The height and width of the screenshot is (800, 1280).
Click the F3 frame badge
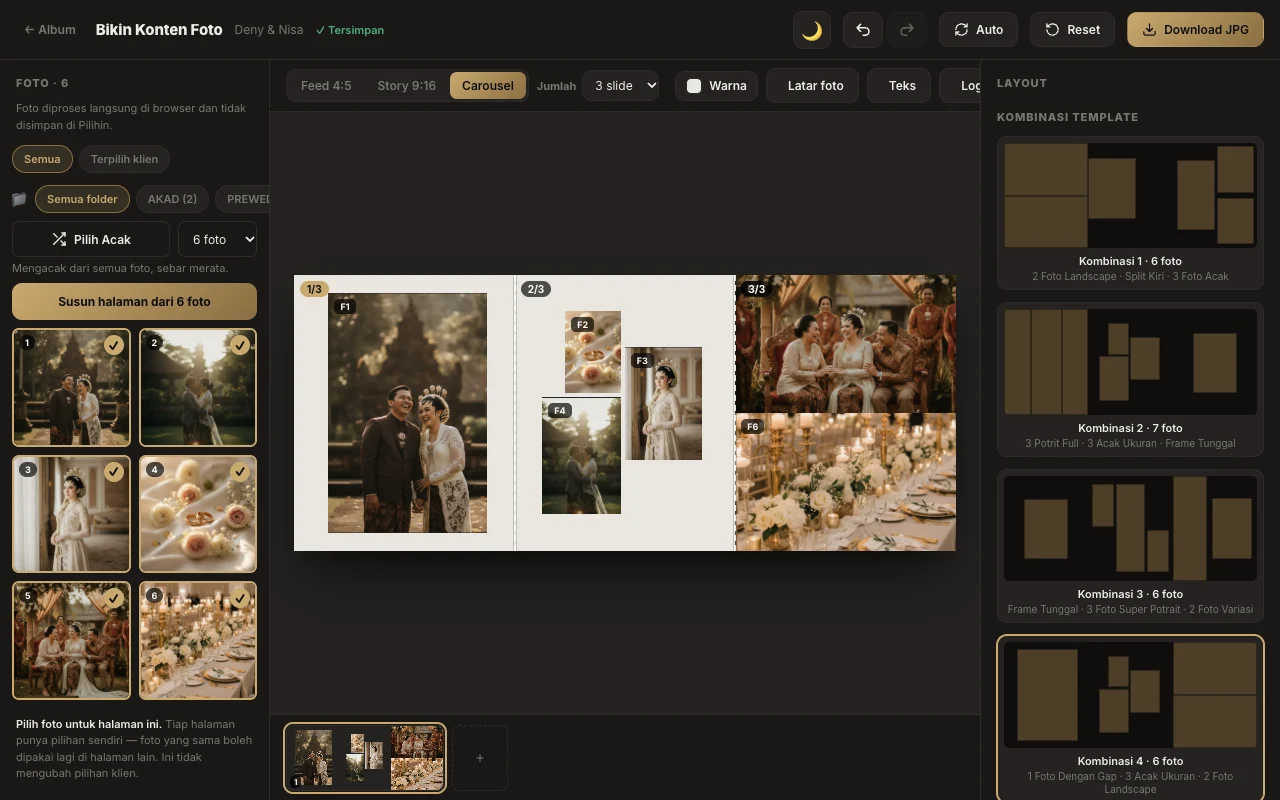642,361
